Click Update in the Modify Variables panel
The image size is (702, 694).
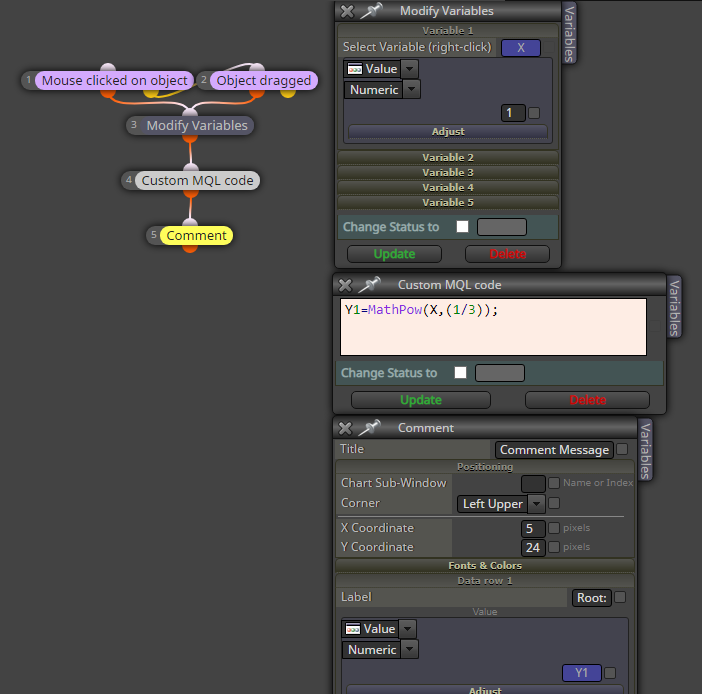click(x=394, y=254)
